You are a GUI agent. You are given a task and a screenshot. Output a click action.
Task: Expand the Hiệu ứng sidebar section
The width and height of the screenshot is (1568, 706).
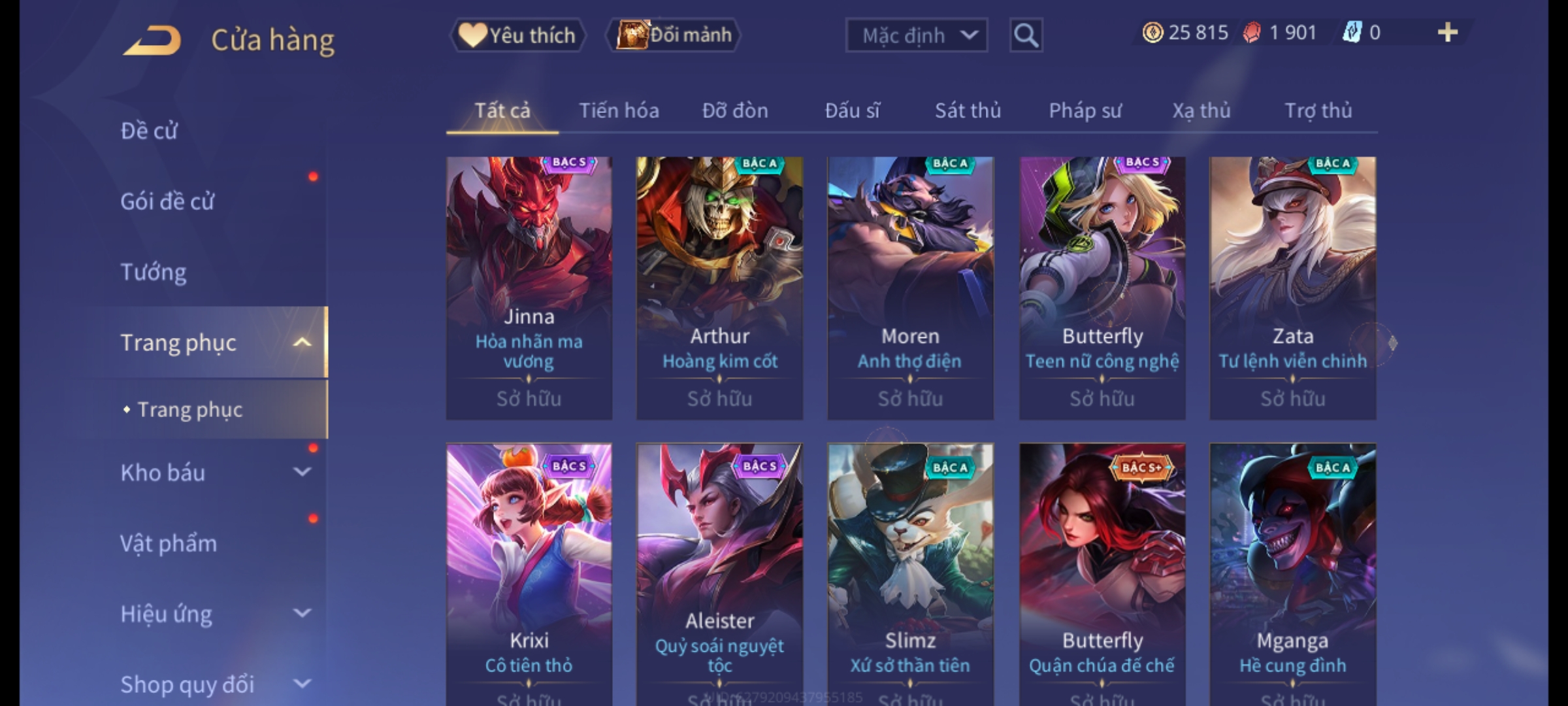click(x=302, y=613)
